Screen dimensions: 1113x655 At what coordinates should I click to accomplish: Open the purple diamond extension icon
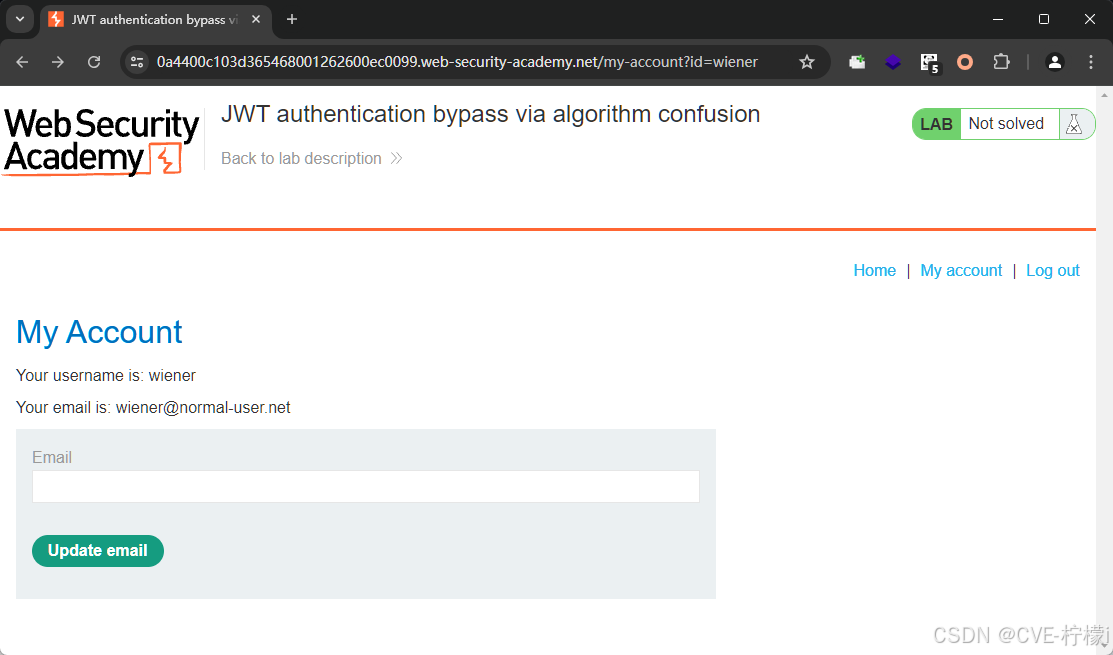893,62
